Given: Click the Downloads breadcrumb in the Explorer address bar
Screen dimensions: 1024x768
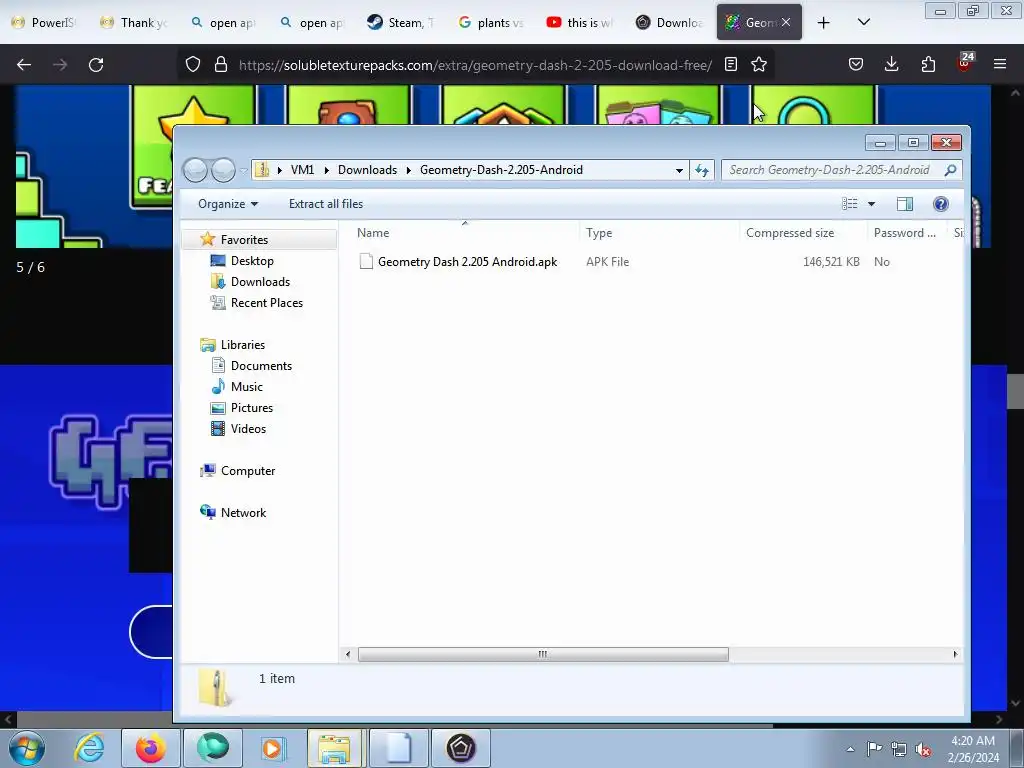Looking at the screenshot, I should (367, 170).
